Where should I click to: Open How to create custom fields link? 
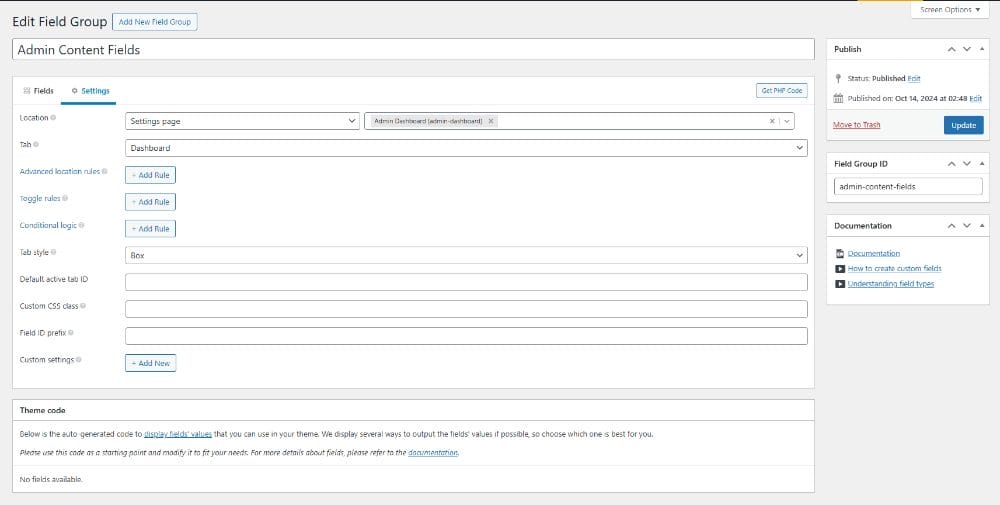click(895, 268)
